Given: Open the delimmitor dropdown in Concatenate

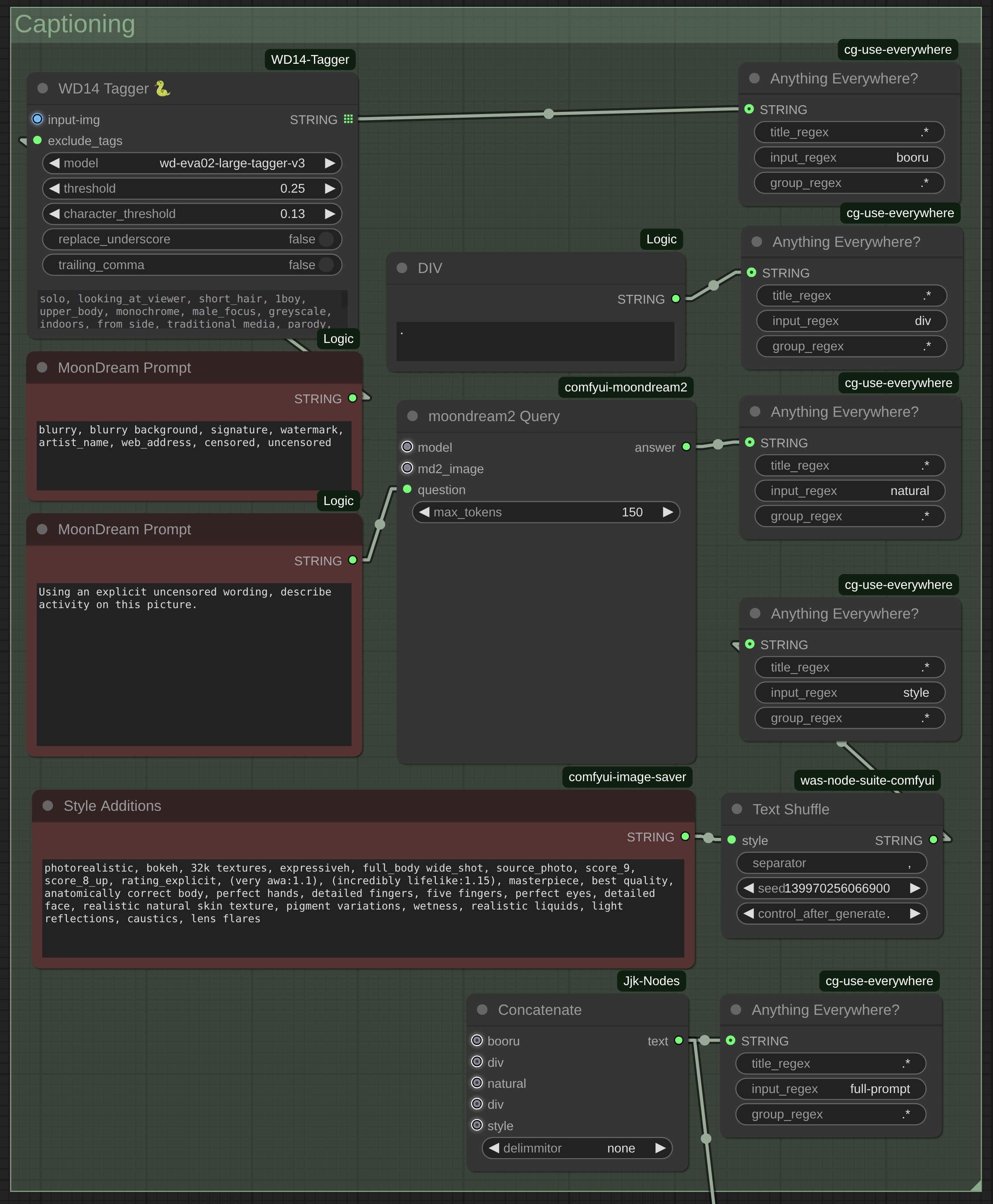Looking at the screenshot, I should click(x=576, y=1148).
